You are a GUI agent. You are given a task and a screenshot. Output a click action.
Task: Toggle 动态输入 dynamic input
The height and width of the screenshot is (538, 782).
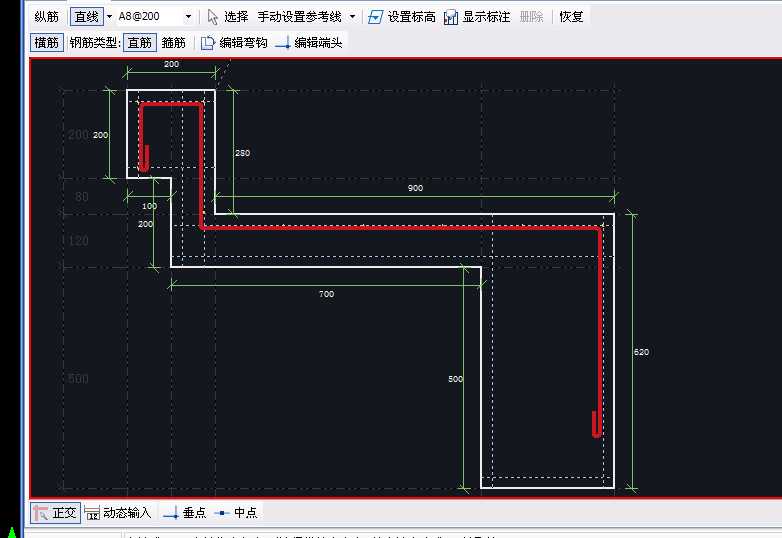point(118,513)
